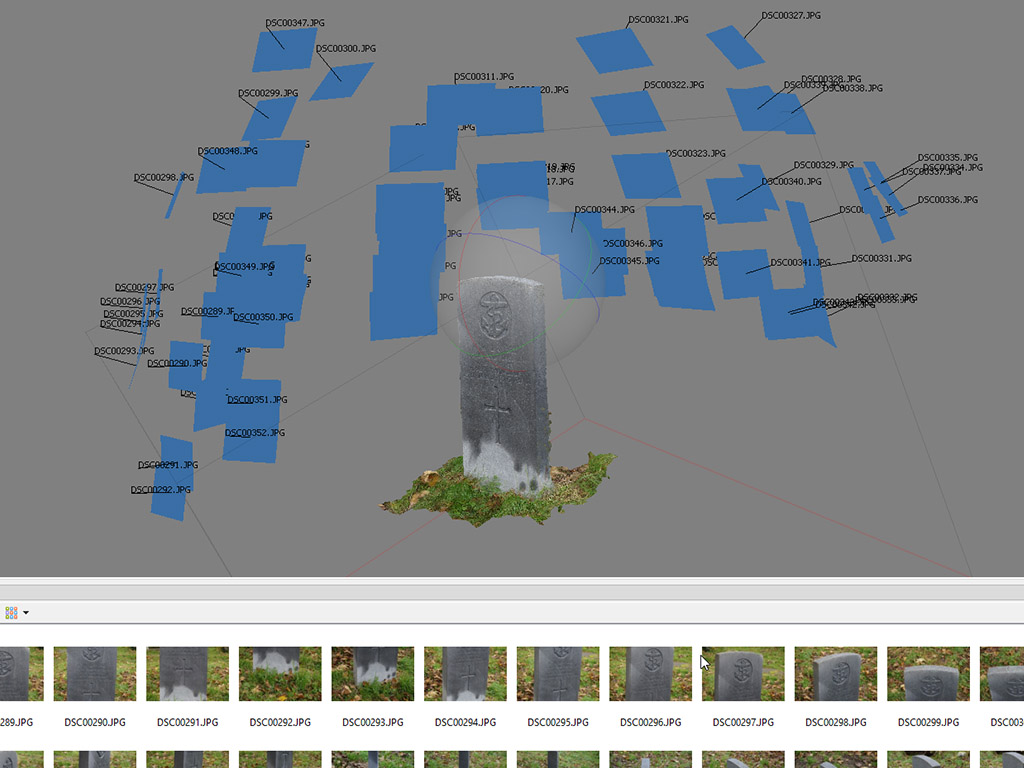This screenshot has width=1024, height=768.
Task: Select the DSC00298.JPG thumbnail image in Photos pane
Action: click(836, 674)
